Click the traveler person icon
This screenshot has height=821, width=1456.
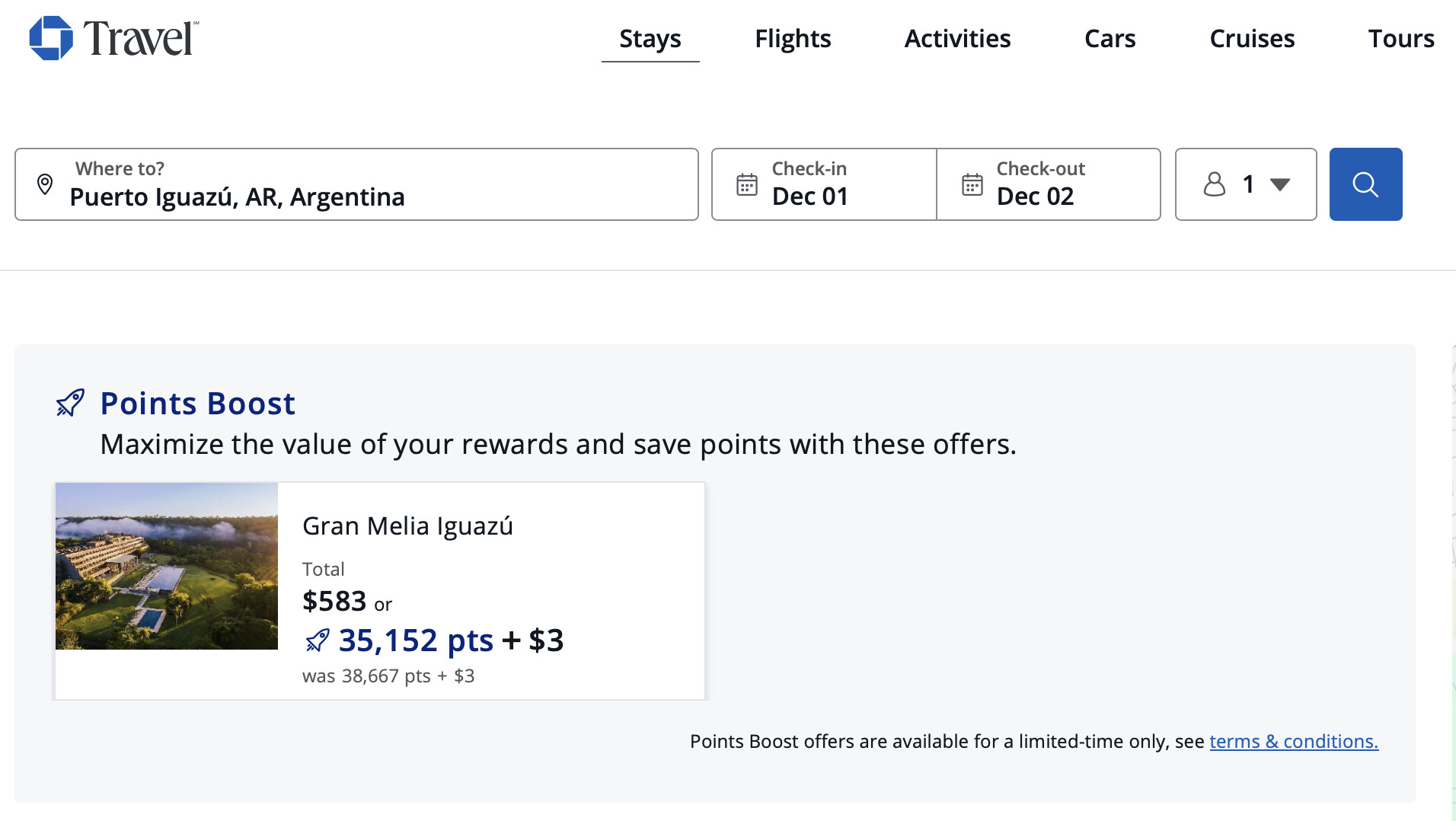1215,184
